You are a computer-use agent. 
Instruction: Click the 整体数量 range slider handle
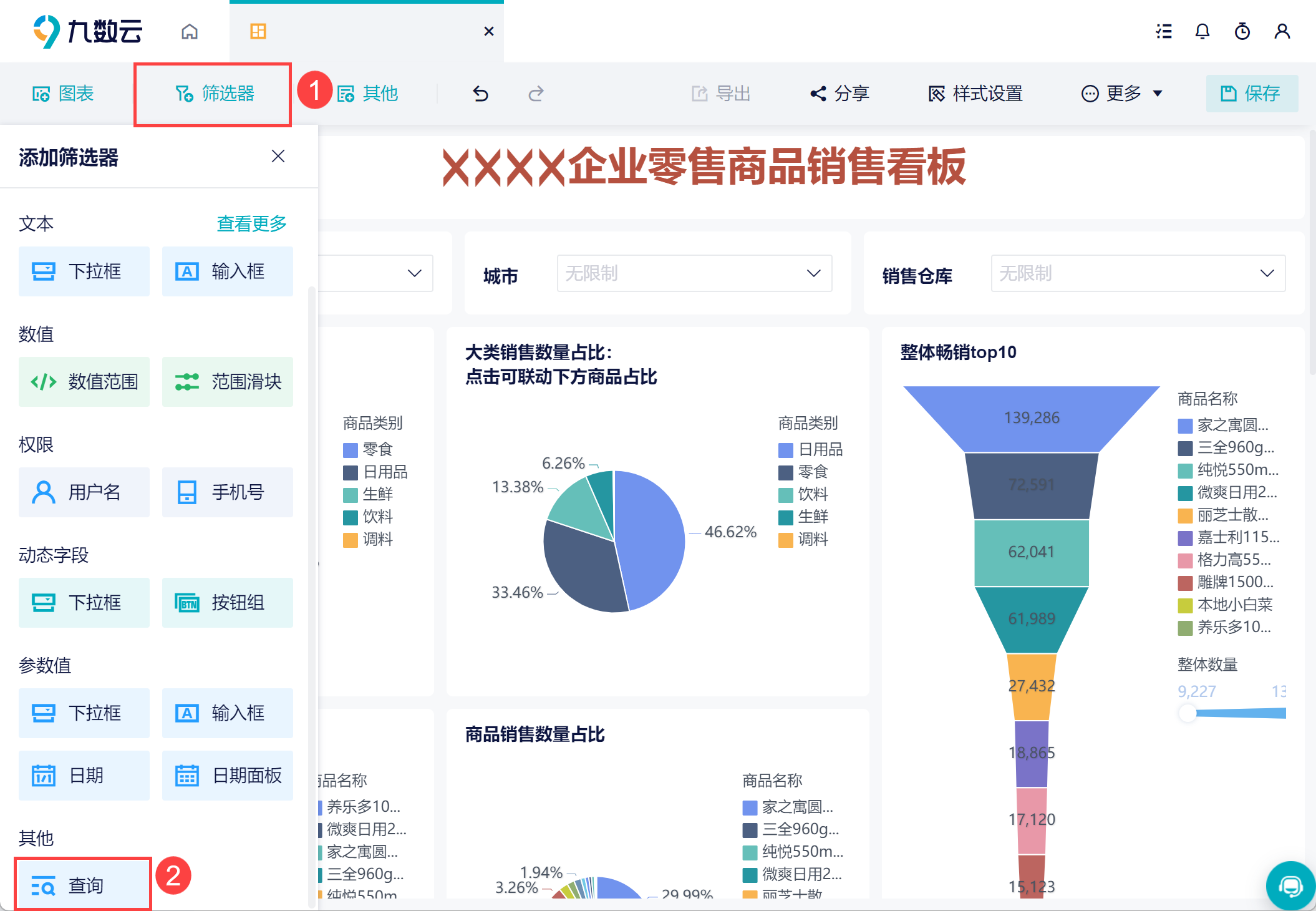pos(1188,713)
